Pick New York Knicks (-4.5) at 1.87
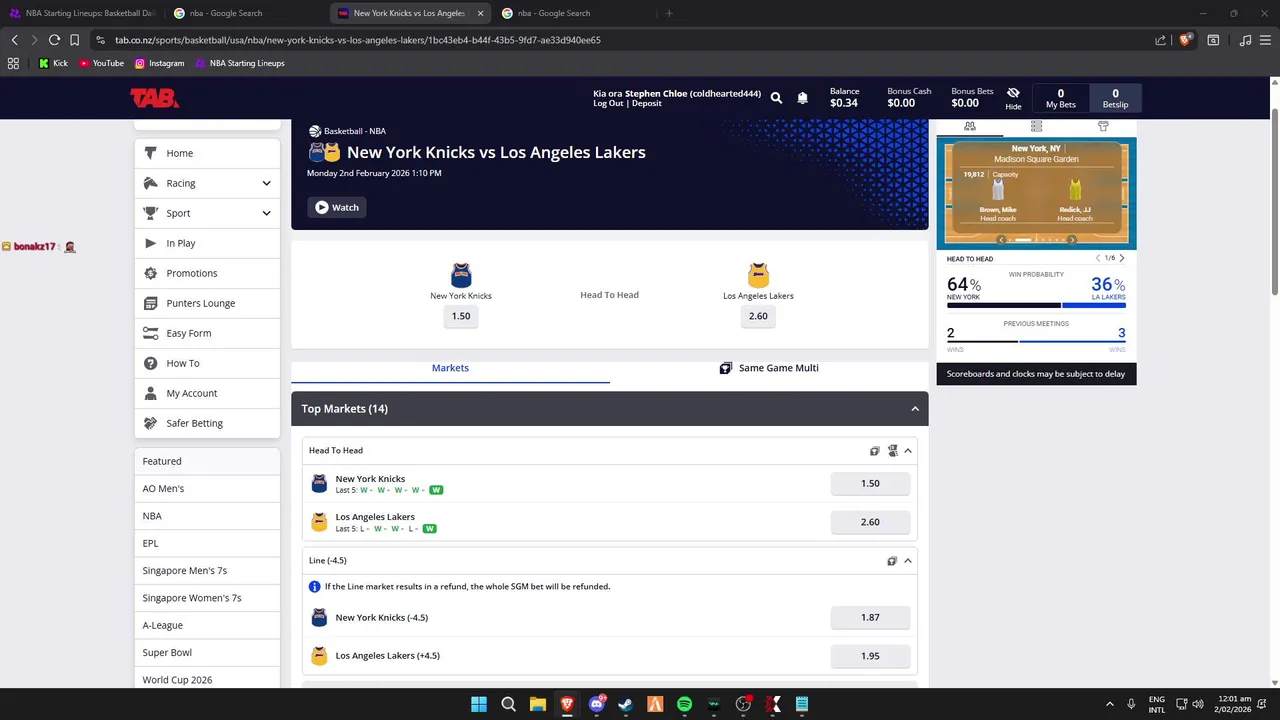1280x720 pixels. pyautogui.click(x=870, y=618)
